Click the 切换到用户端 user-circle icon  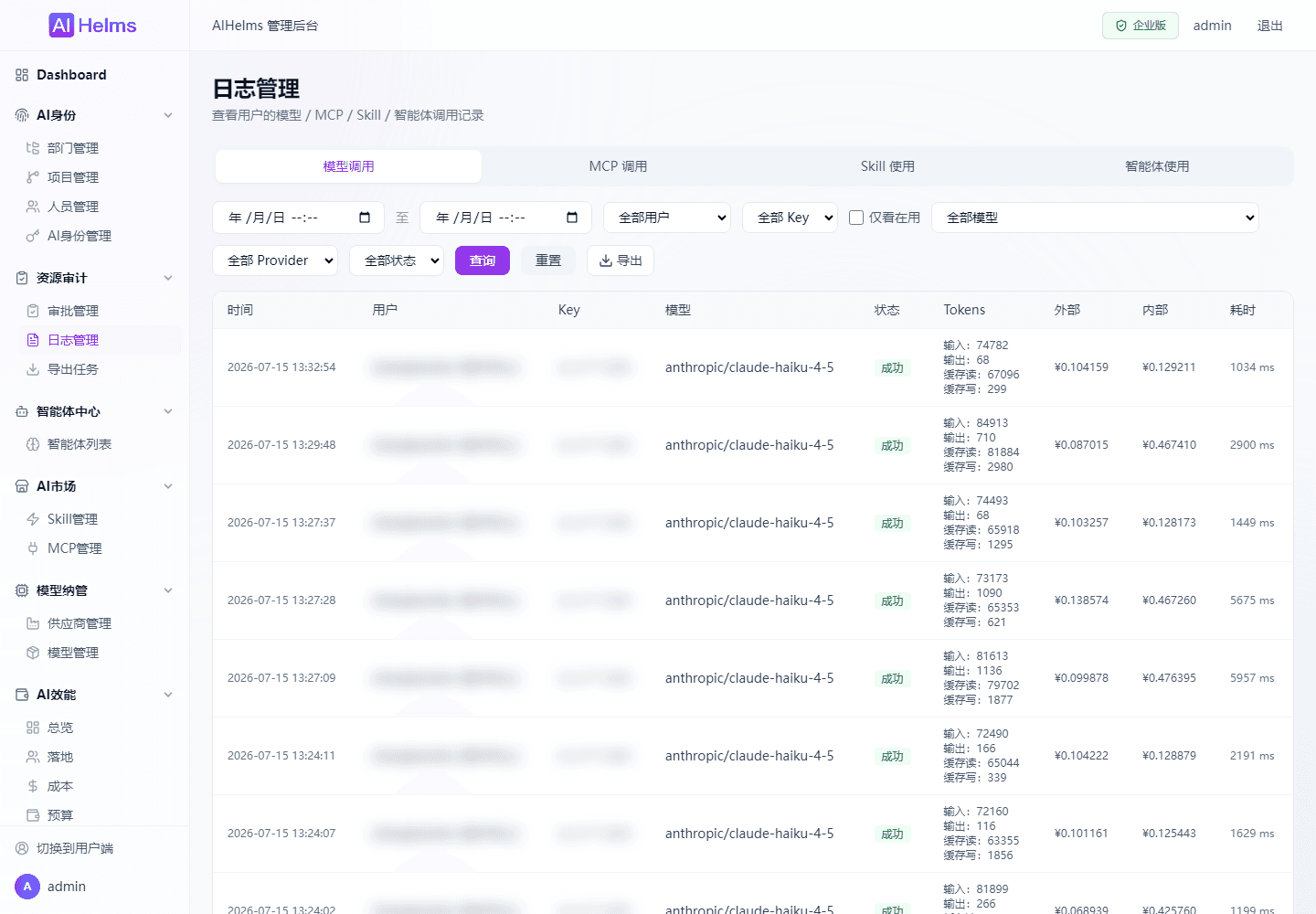click(x=22, y=848)
